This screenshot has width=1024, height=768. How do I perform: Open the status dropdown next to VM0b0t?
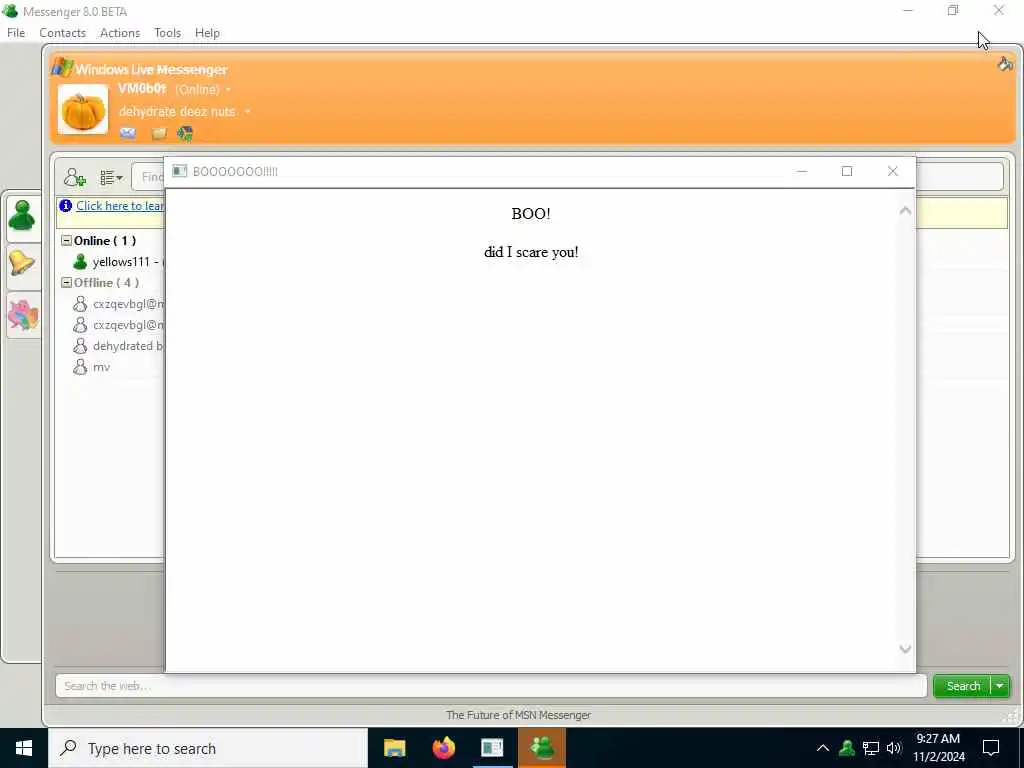pyautogui.click(x=228, y=89)
